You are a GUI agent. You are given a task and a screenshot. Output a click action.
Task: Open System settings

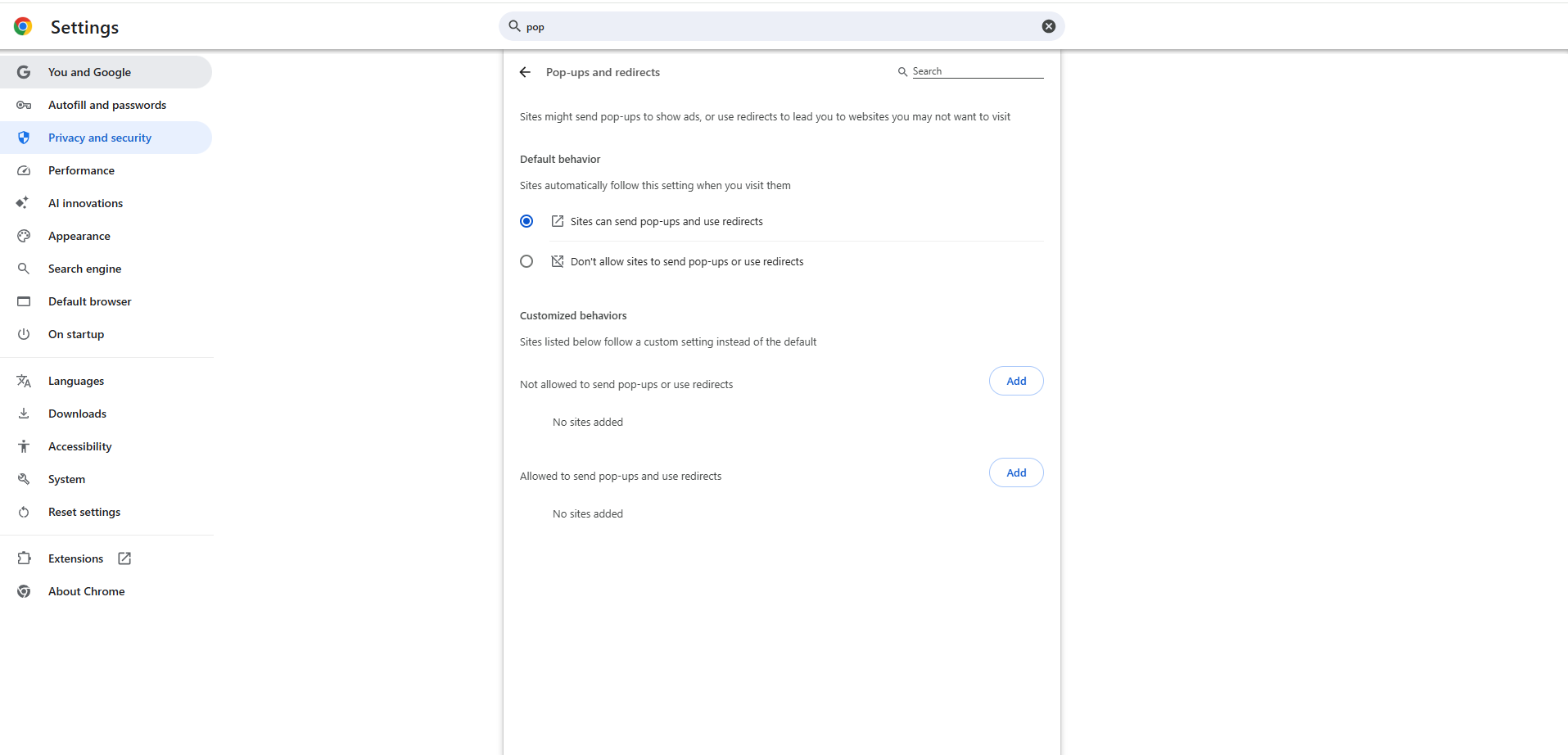pos(106,479)
